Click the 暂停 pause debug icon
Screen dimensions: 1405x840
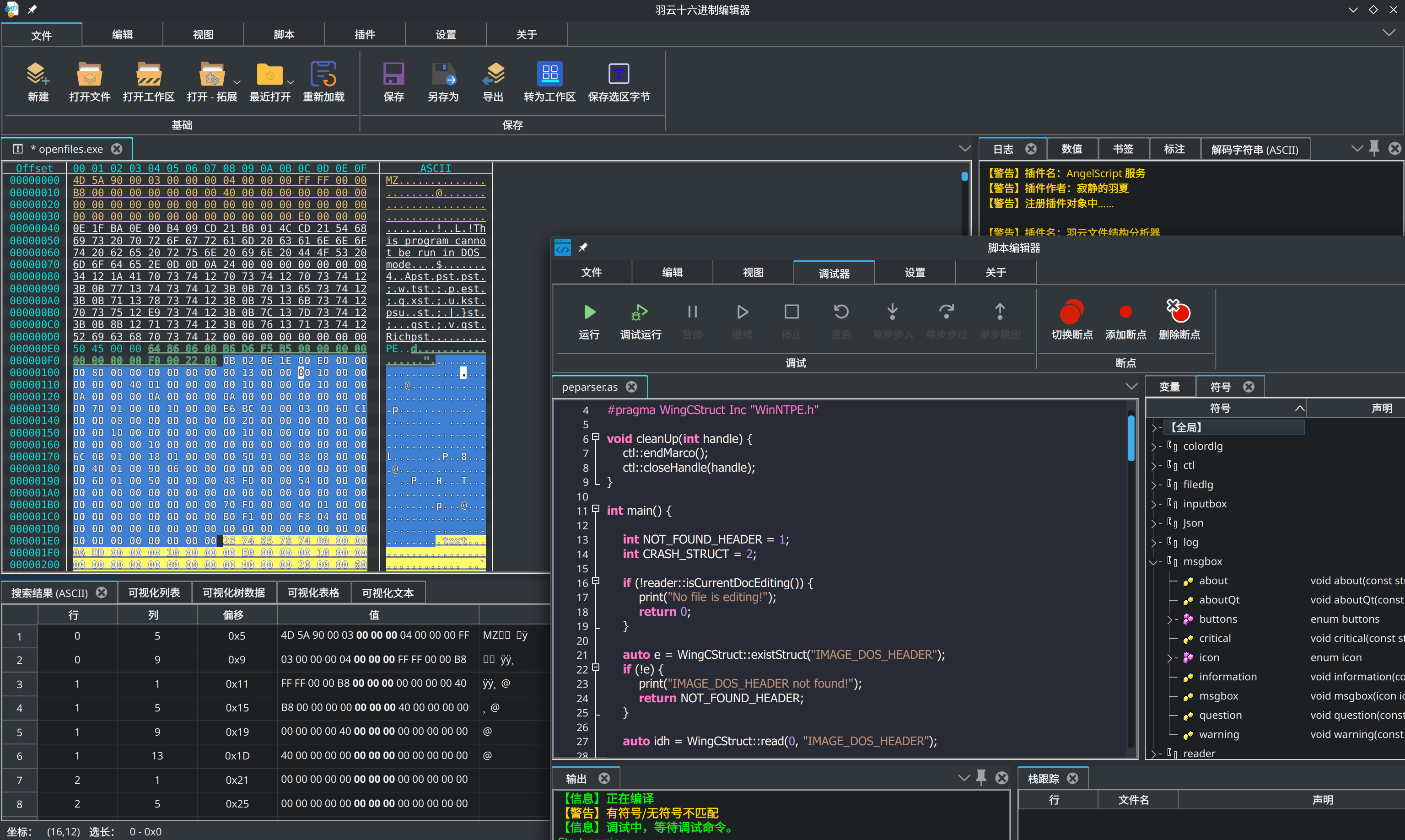pyautogui.click(x=692, y=312)
